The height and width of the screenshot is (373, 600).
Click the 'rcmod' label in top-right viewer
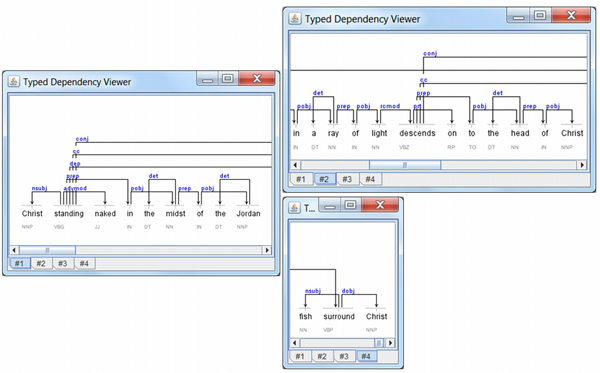(390, 106)
